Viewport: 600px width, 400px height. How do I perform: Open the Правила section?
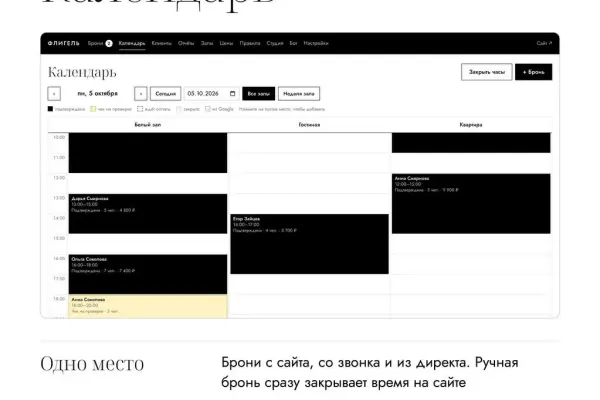250,43
